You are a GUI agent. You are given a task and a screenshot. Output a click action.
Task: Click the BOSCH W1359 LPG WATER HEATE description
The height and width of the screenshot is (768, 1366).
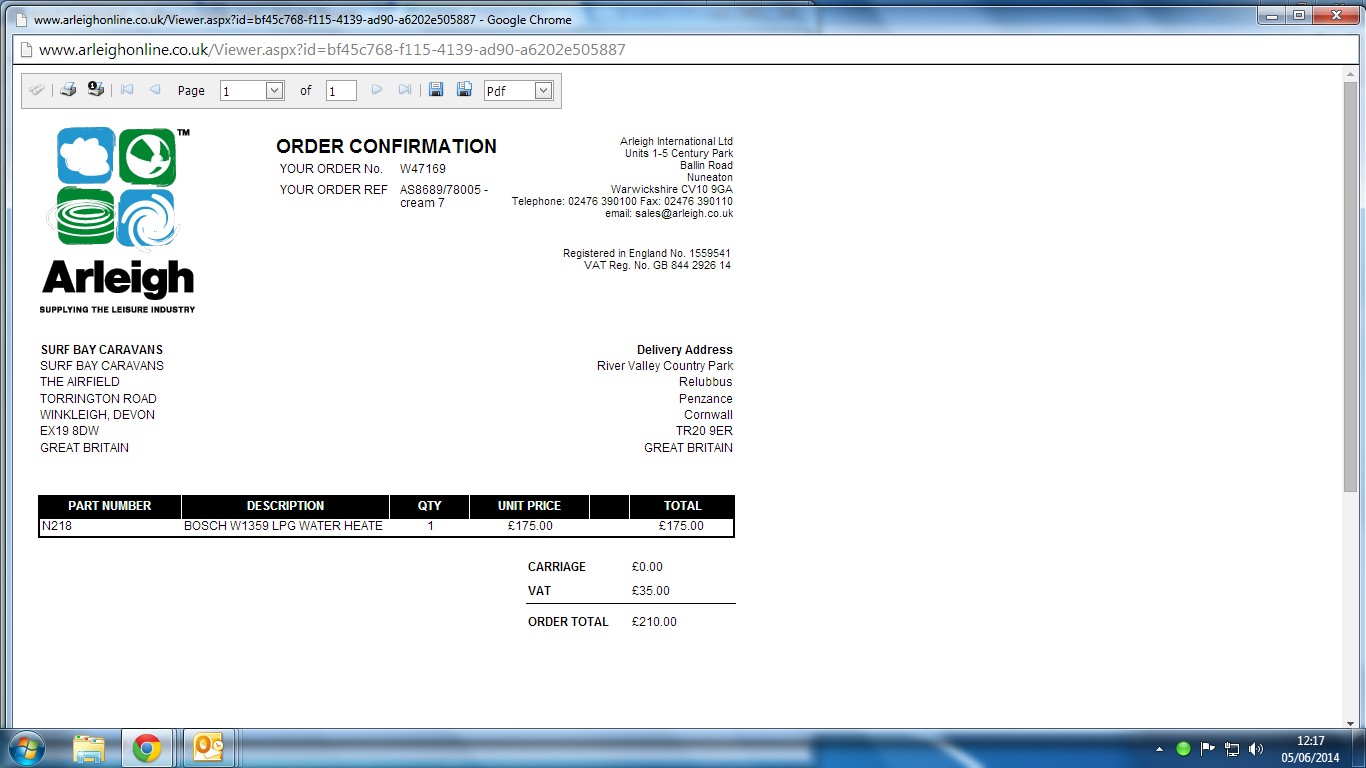pyautogui.click(x=283, y=526)
